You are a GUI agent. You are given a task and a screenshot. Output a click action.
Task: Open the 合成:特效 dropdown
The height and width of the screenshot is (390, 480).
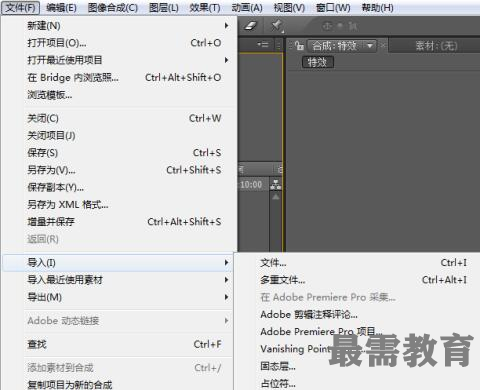point(342,46)
